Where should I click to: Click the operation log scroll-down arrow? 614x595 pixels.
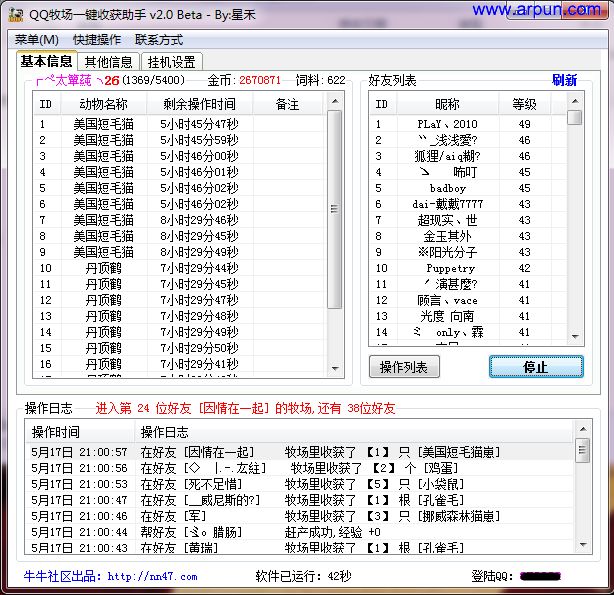tap(583, 545)
